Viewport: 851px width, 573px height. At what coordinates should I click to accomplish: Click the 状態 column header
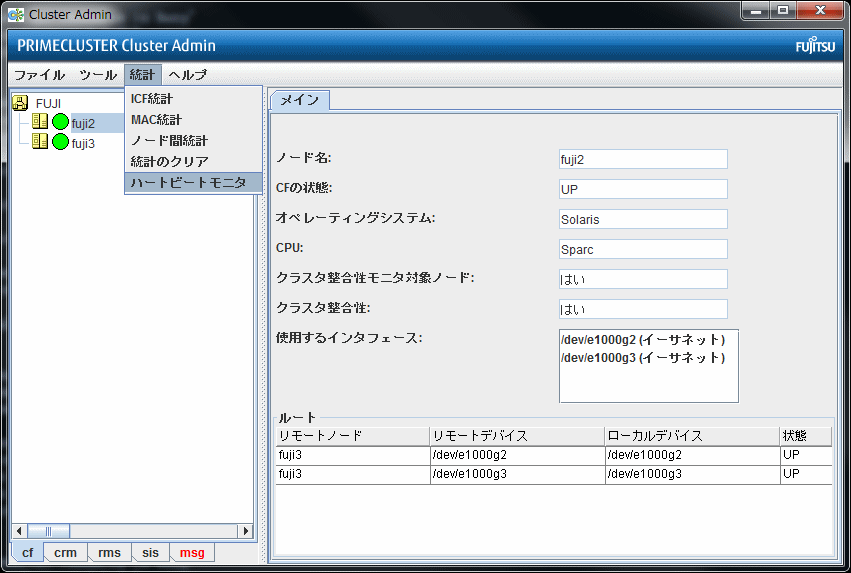806,436
